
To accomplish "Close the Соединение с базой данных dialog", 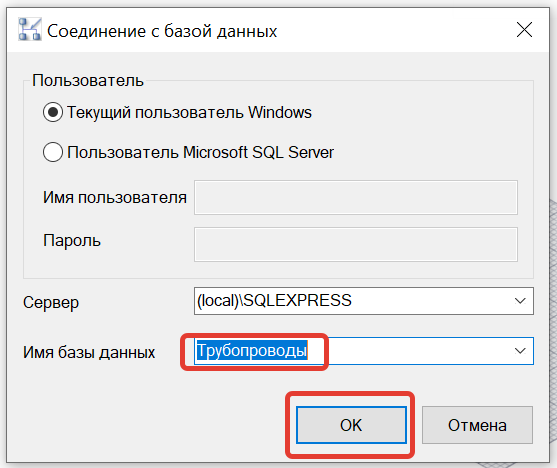I will coord(524,30).
